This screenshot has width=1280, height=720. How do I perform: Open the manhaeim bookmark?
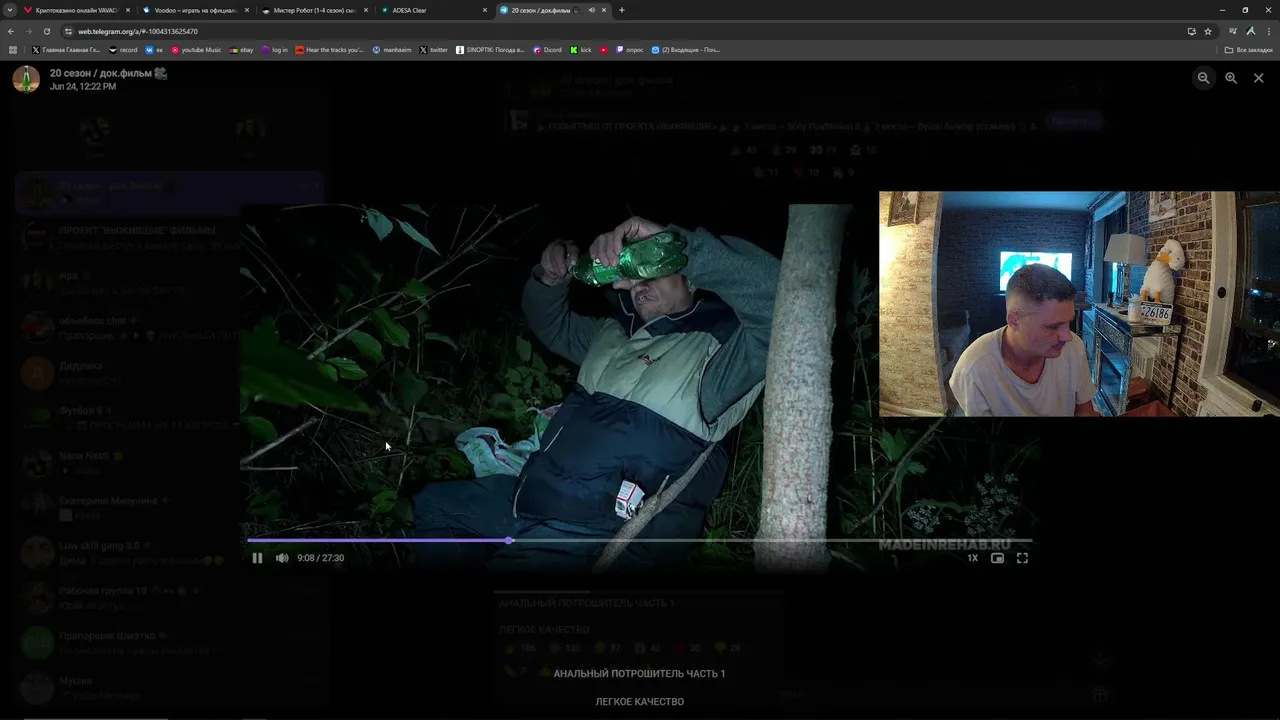click(392, 50)
